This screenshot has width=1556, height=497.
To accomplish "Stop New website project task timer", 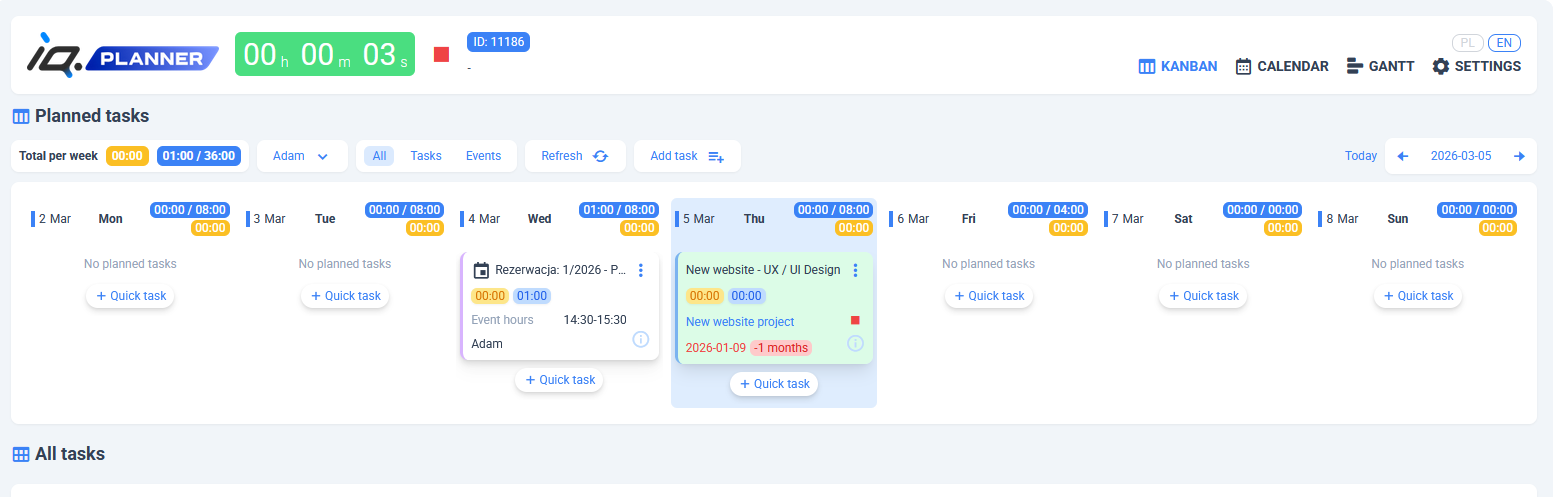I will pos(855,321).
